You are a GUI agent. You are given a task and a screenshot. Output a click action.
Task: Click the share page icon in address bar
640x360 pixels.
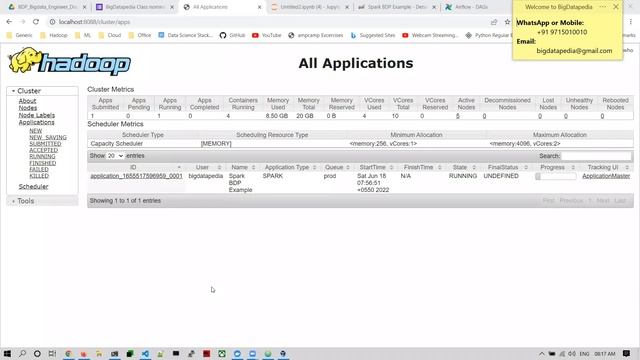(494, 22)
